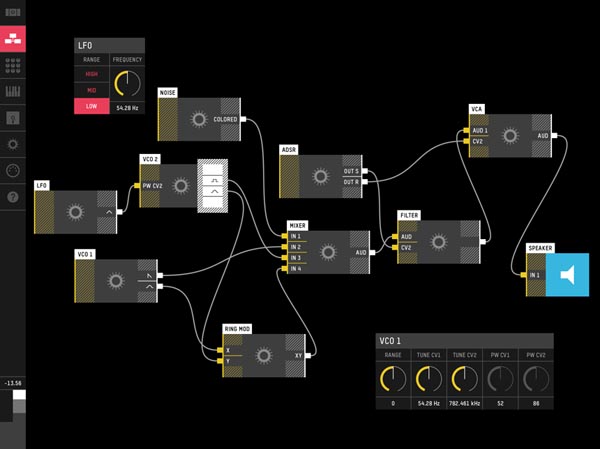This screenshot has height=449, width=600.
Task: Click the FILTER module settings gear
Action: [x=438, y=242]
